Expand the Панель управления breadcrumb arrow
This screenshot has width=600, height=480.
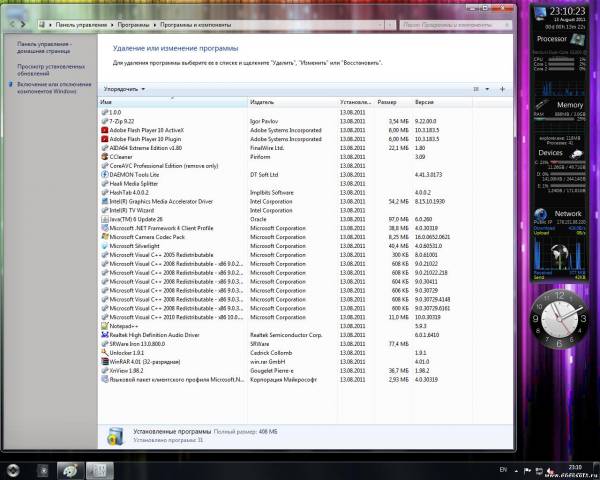click(112, 25)
